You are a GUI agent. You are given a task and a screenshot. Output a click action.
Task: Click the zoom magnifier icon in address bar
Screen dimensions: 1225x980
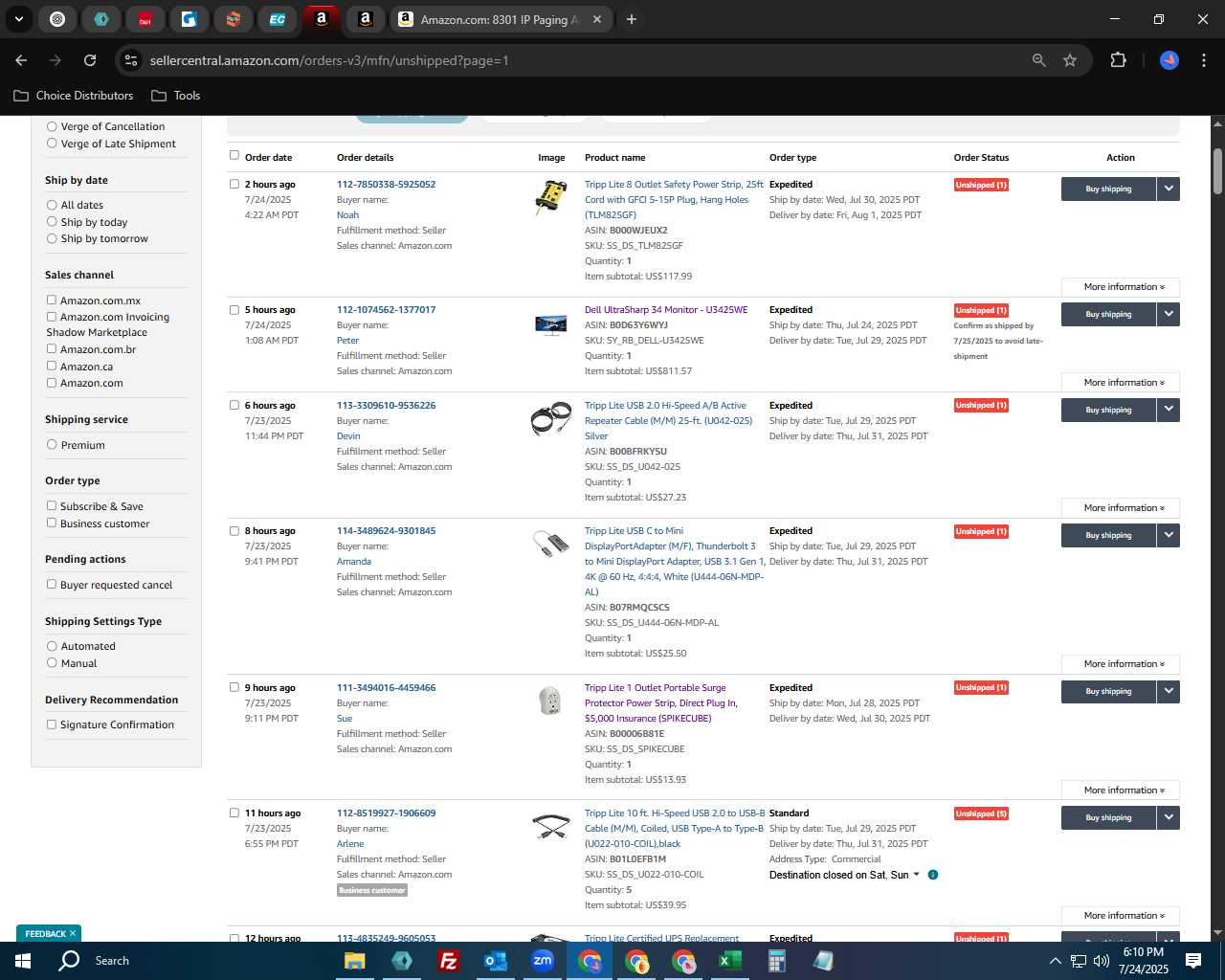click(x=1039, y=60)
